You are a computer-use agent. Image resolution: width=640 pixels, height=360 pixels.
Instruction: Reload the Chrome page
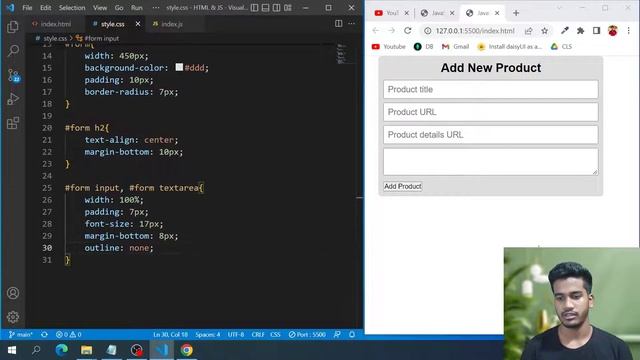[407, 31]
